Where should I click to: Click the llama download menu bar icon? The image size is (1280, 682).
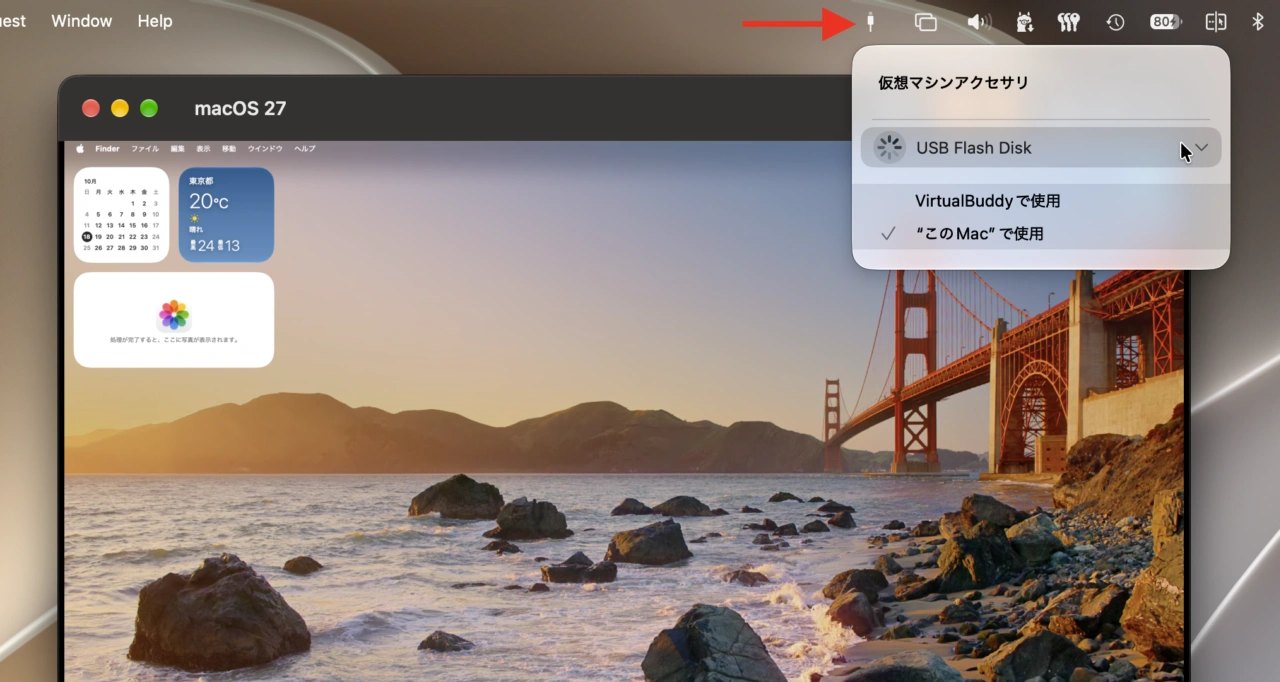(1024, 22)
